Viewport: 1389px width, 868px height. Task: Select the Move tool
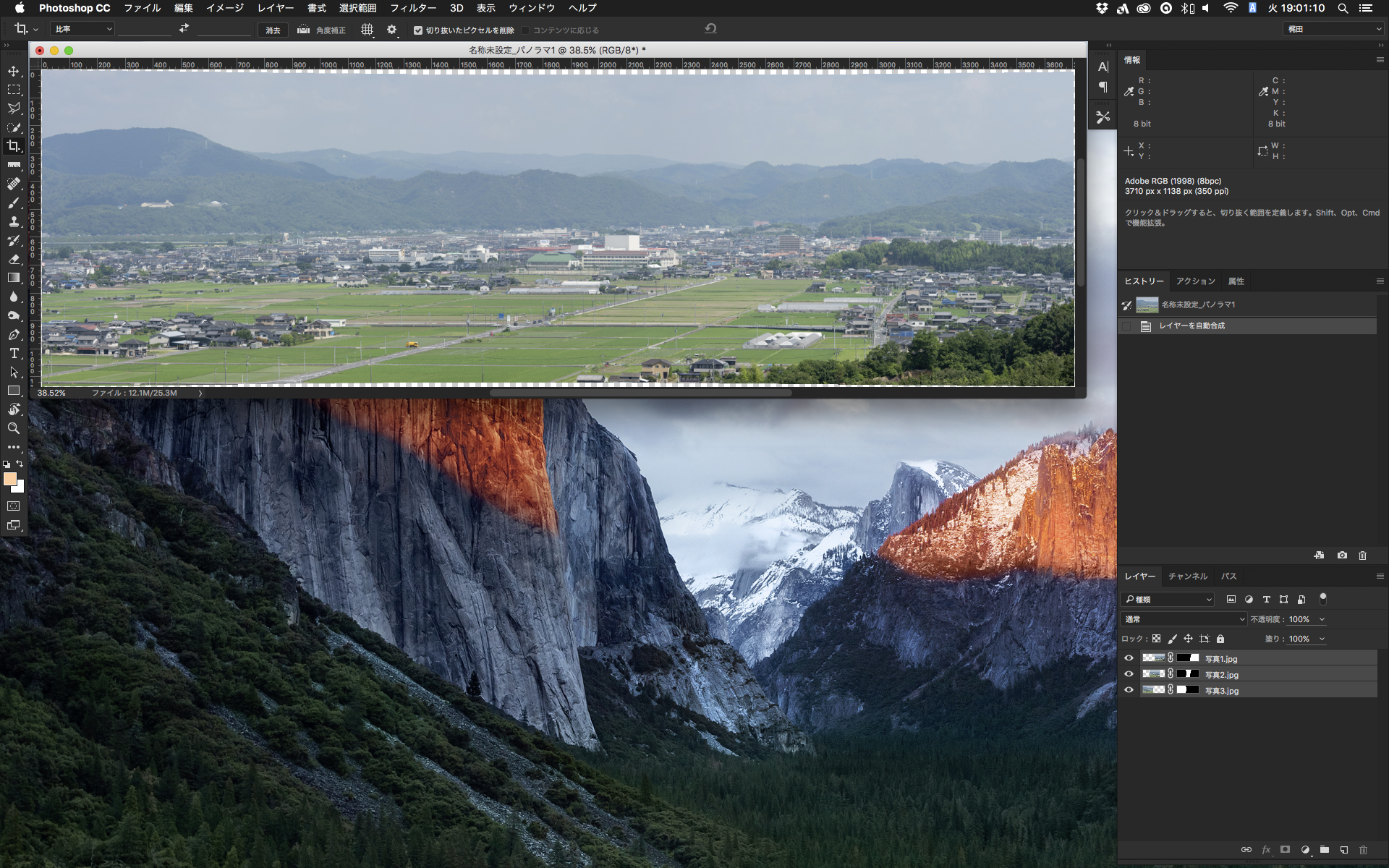[x=14, y=71]
